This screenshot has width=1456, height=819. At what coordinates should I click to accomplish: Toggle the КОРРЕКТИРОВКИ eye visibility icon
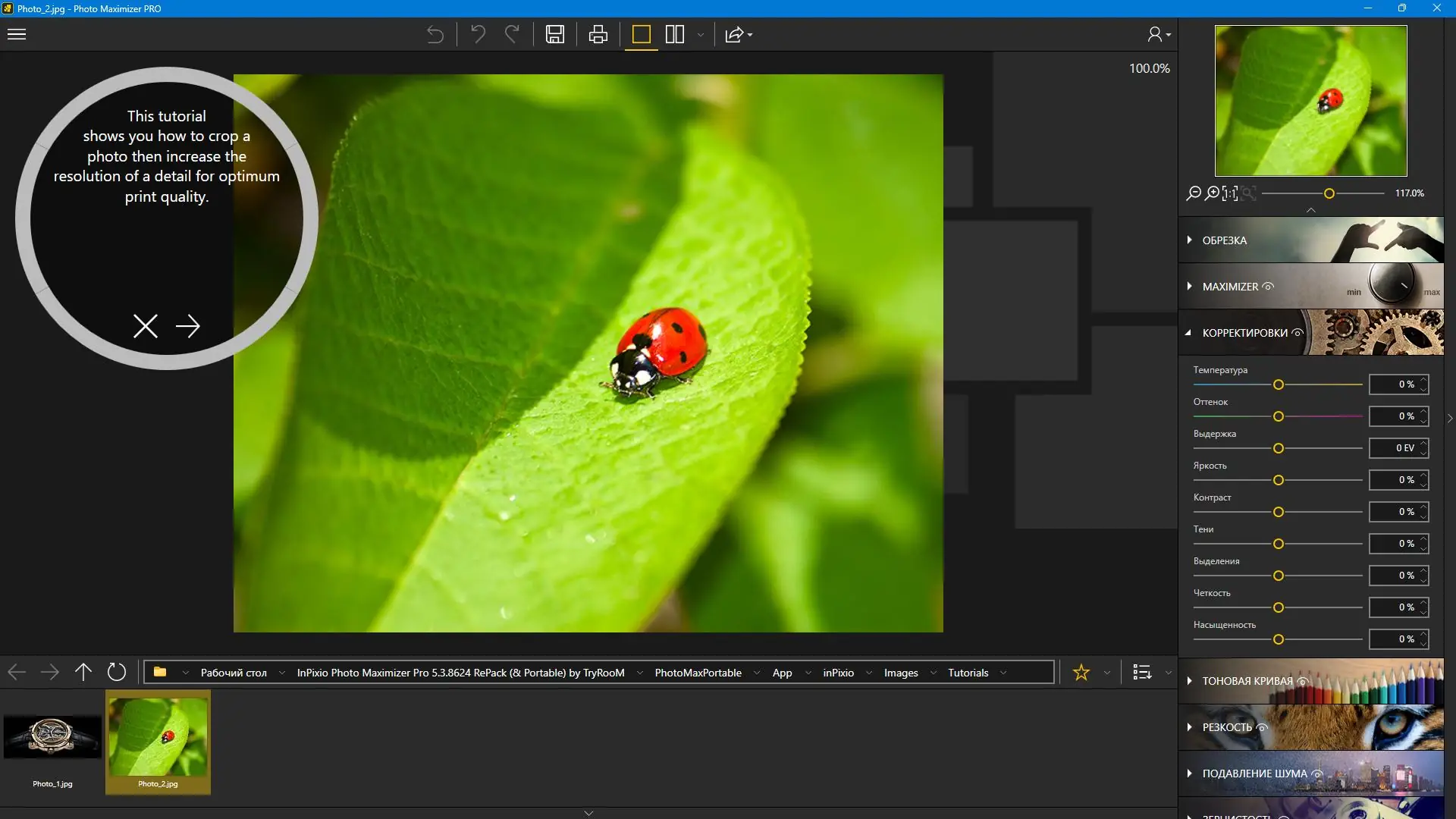1298,333
